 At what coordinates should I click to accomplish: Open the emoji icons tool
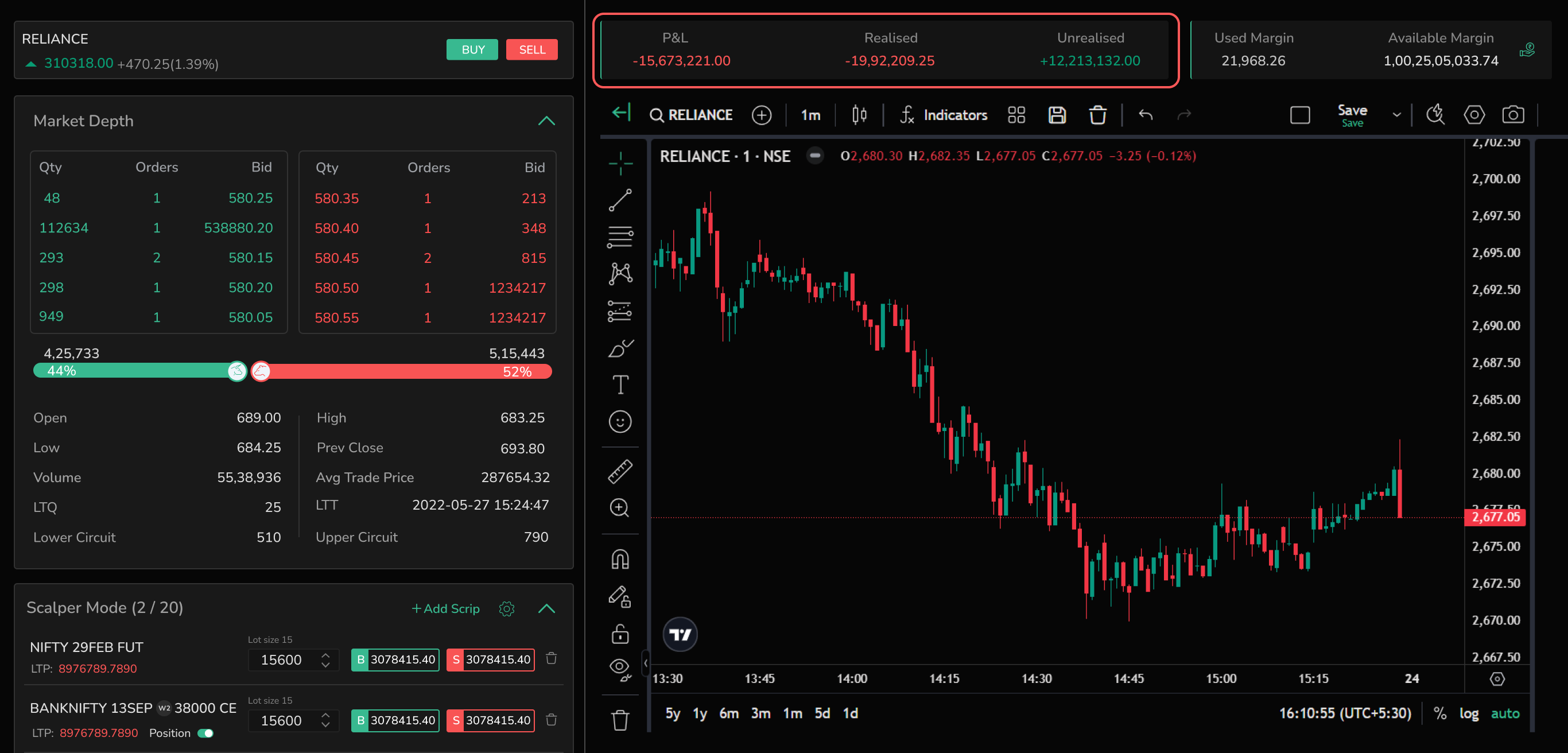pyautogui.click(x=620, y=421)
